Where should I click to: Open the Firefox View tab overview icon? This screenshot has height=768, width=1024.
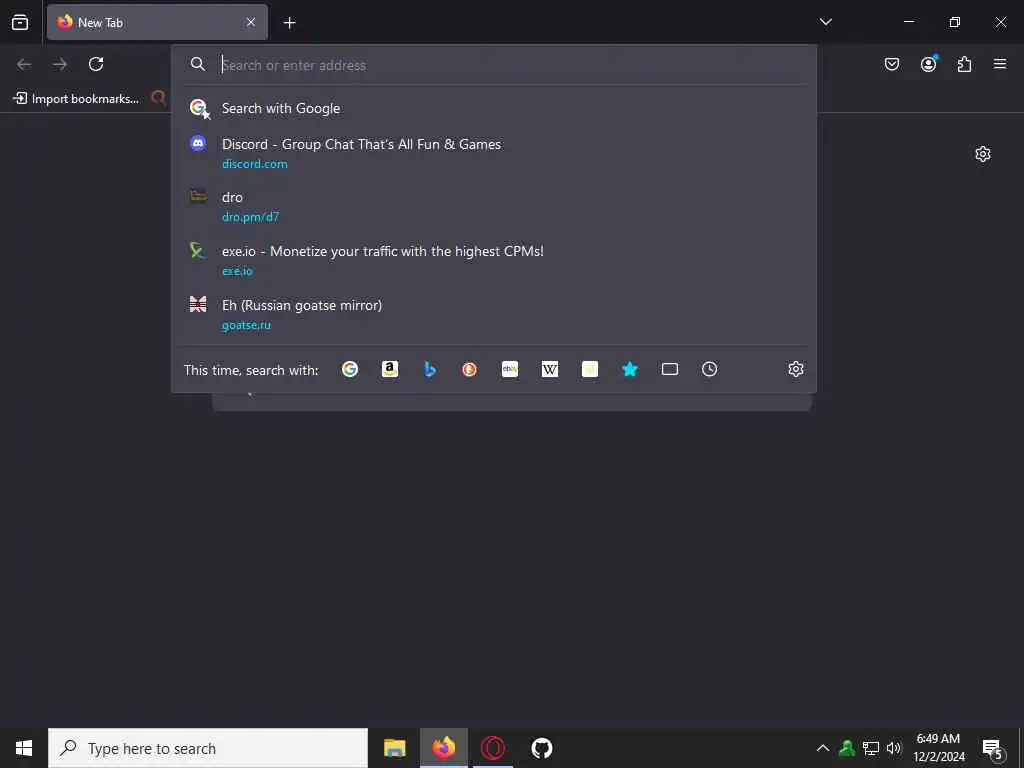click(x=20, y=22)
